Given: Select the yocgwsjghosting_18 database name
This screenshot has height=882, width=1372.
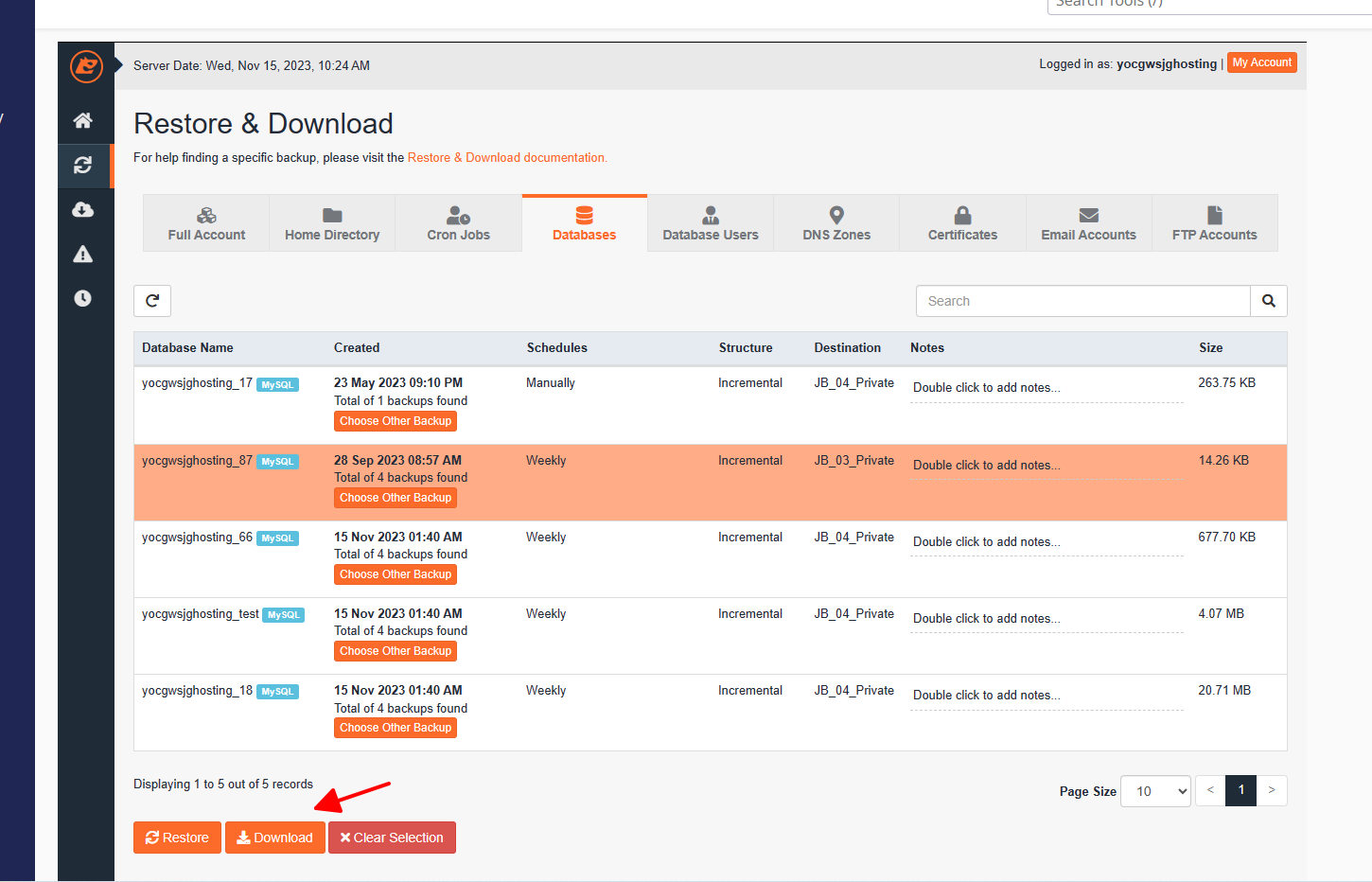Looking at the screenshot, I should pos(197,691).
